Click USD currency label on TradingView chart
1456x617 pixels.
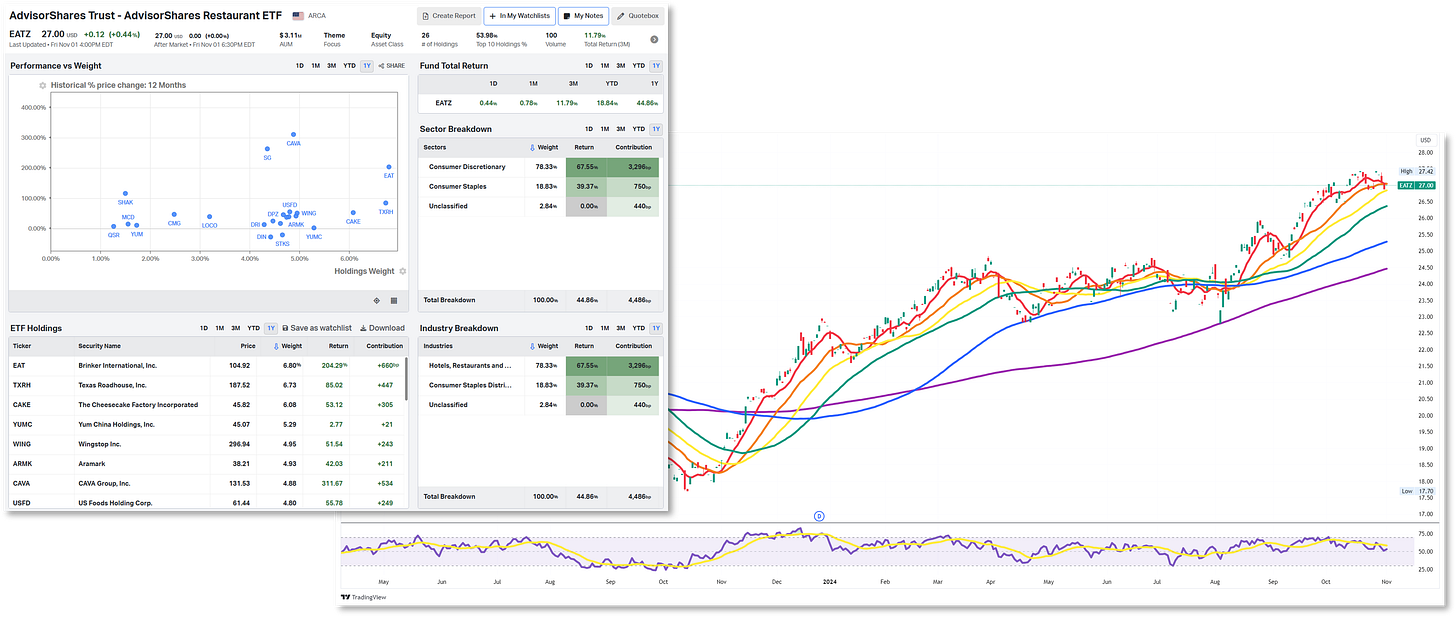pyautogui.click(x=1426, y=140)
